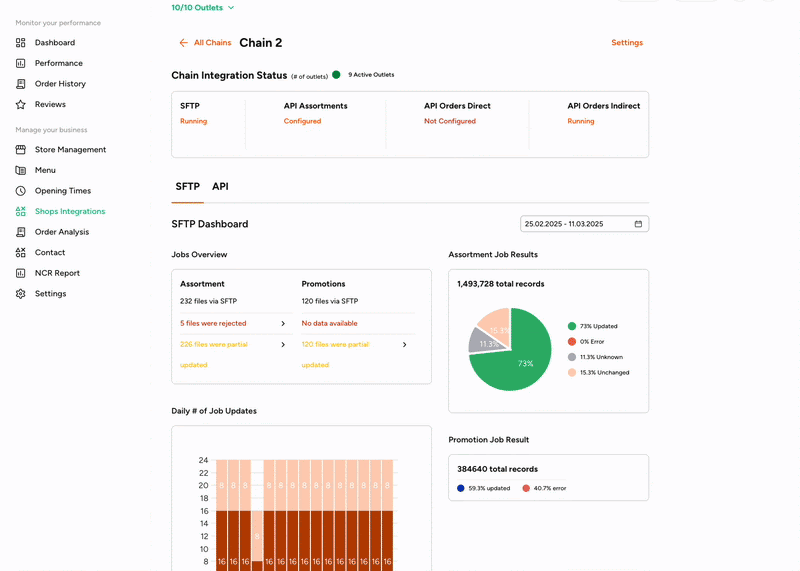
Task: Click the Store Management shop icon
Action: pyautogui.click(x=21, y=150)
